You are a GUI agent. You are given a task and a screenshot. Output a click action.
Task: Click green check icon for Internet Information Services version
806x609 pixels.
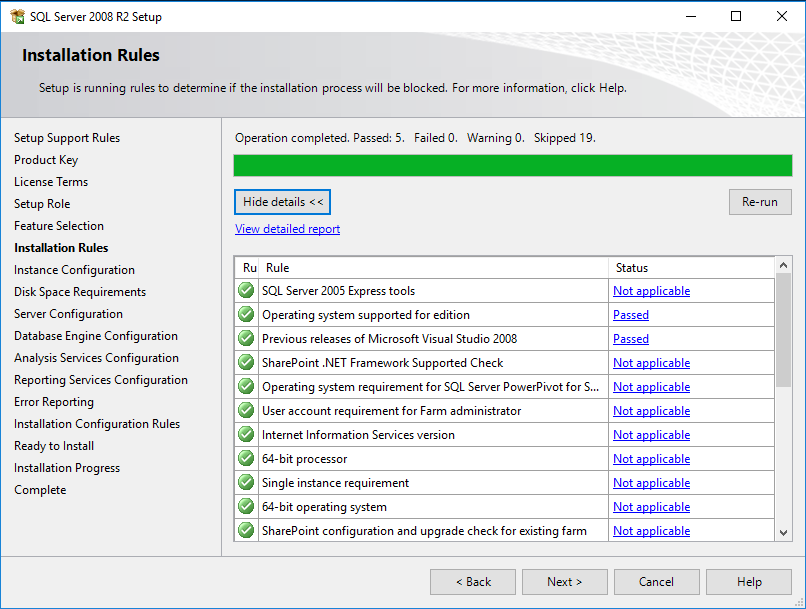click(246, 435)
